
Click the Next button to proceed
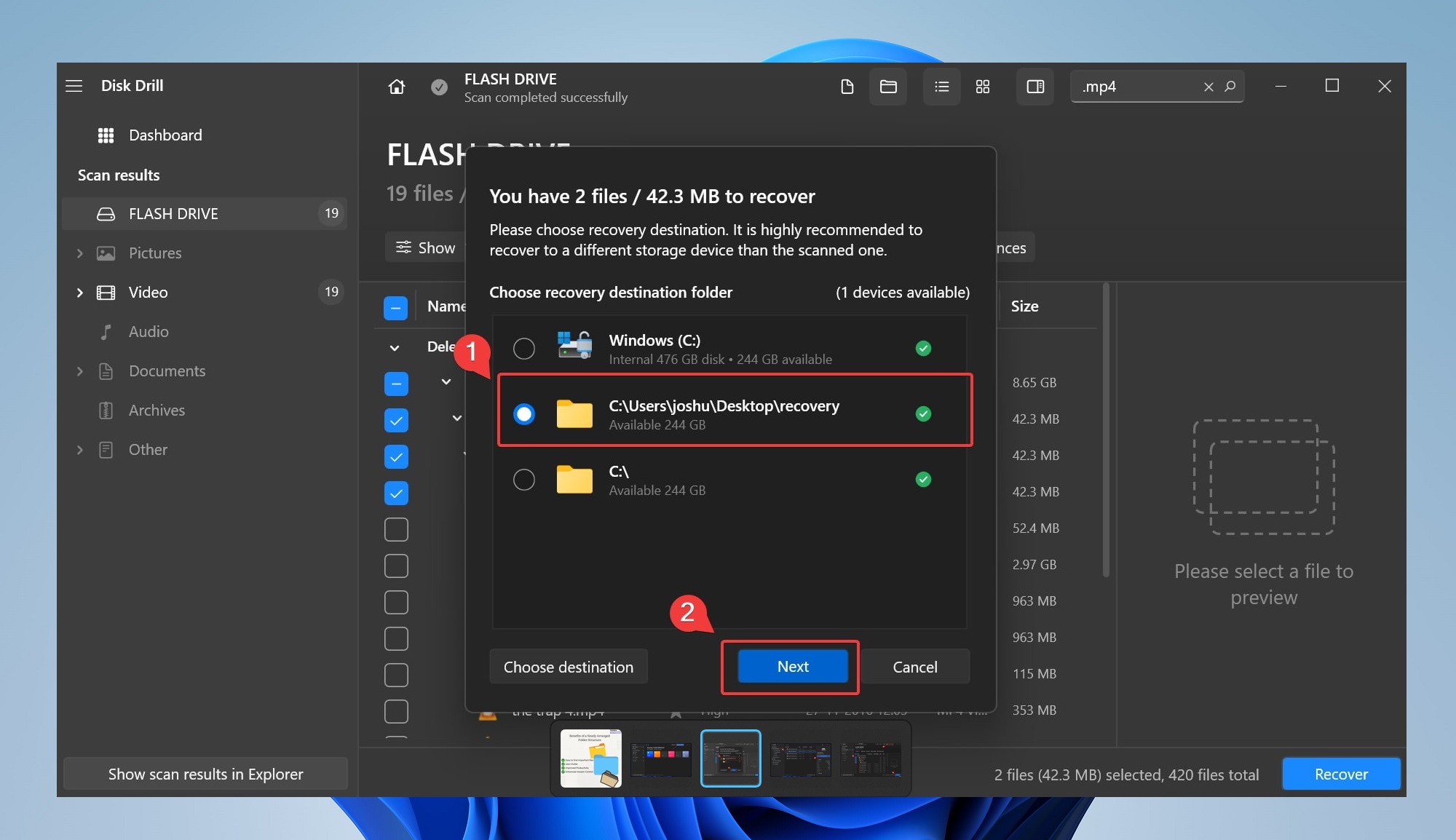(791, 666)
